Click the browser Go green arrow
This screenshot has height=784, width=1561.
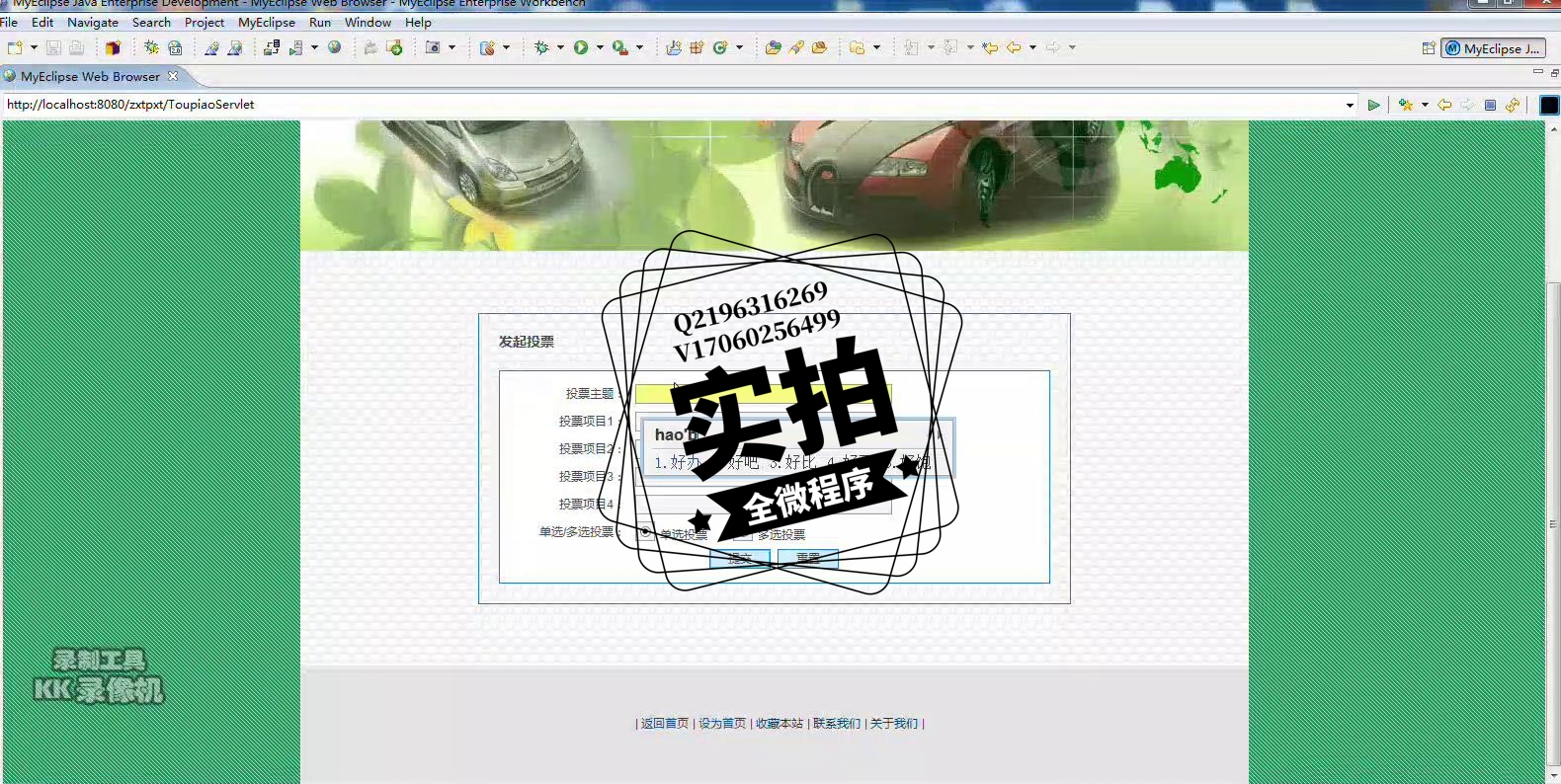tap(1374, 105)
